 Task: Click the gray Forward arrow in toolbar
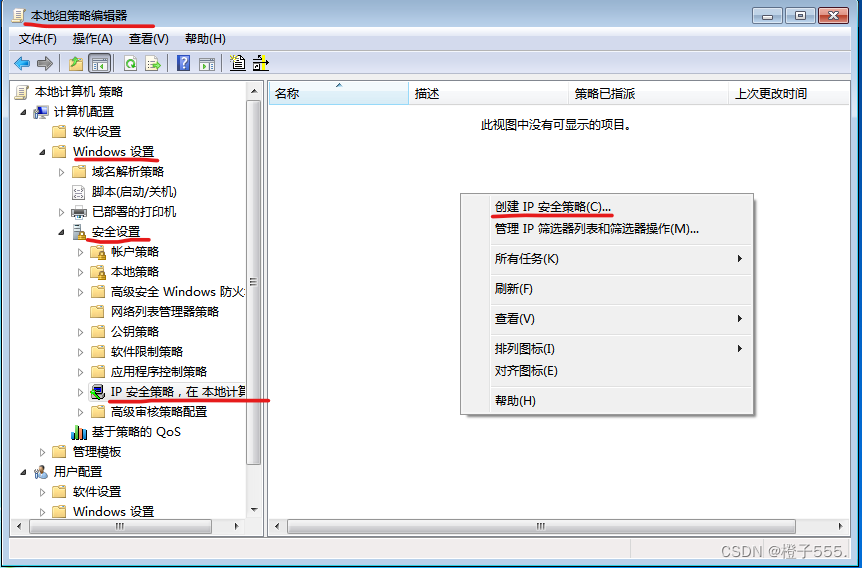click(x=45, y=64)
